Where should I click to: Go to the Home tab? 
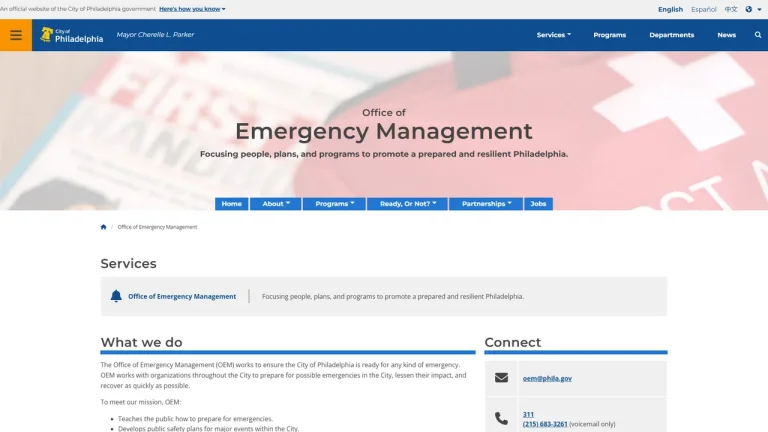click(x=232, y=204)
